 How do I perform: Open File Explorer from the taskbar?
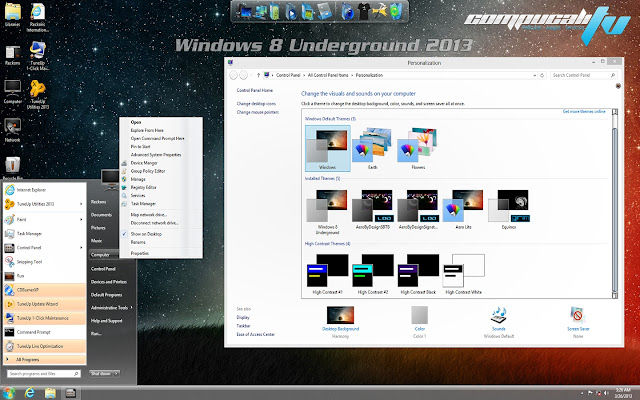[50, 393]
